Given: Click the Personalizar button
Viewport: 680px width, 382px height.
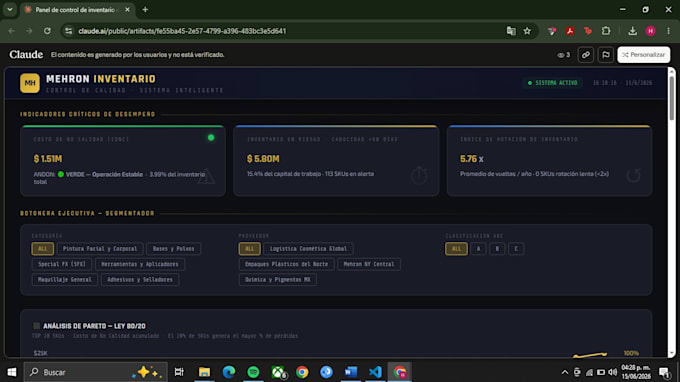Looking at the screenshot, I should [x=644, y=55].
